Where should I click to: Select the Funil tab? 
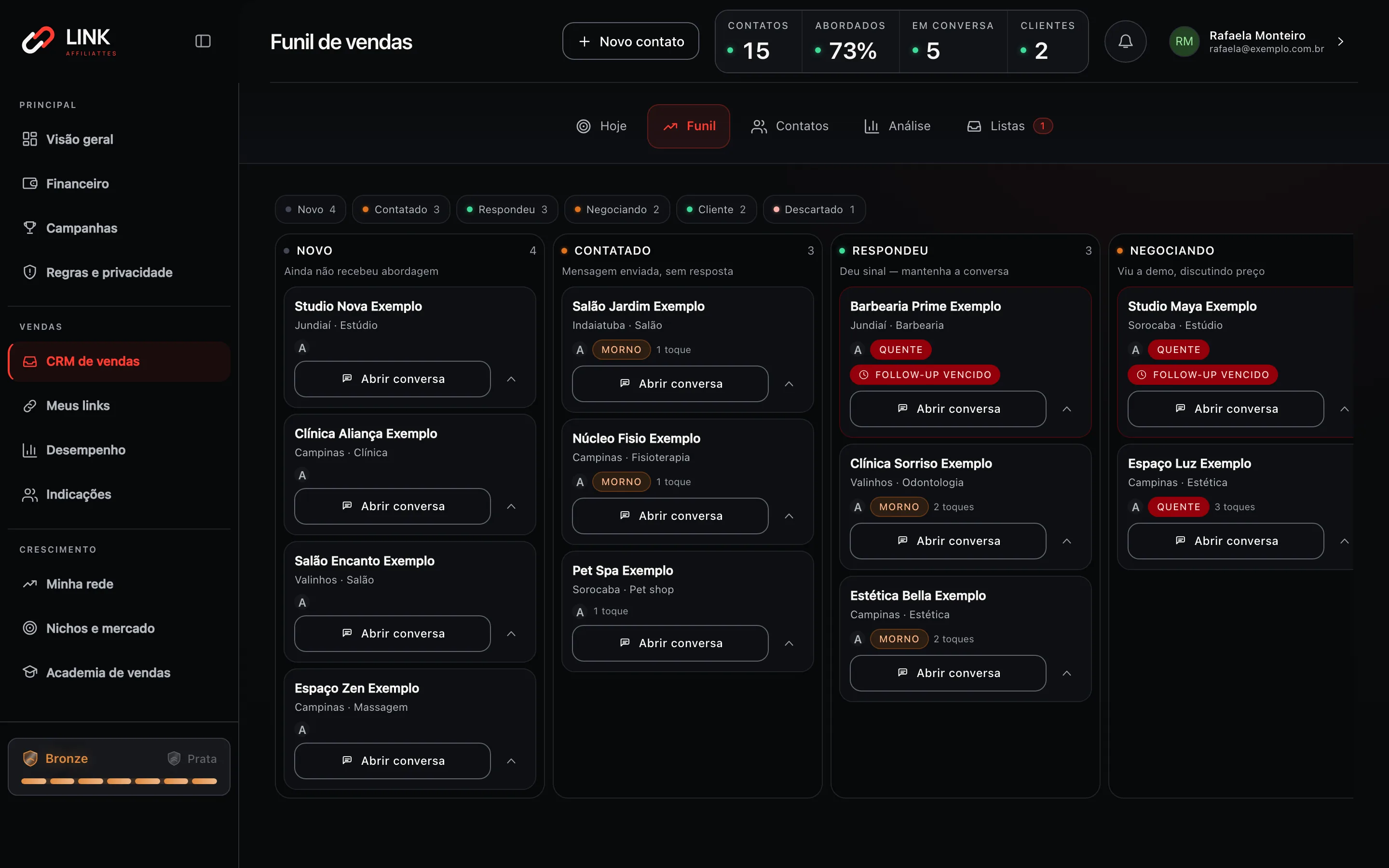pyautogui.click(x=689, y=126)
